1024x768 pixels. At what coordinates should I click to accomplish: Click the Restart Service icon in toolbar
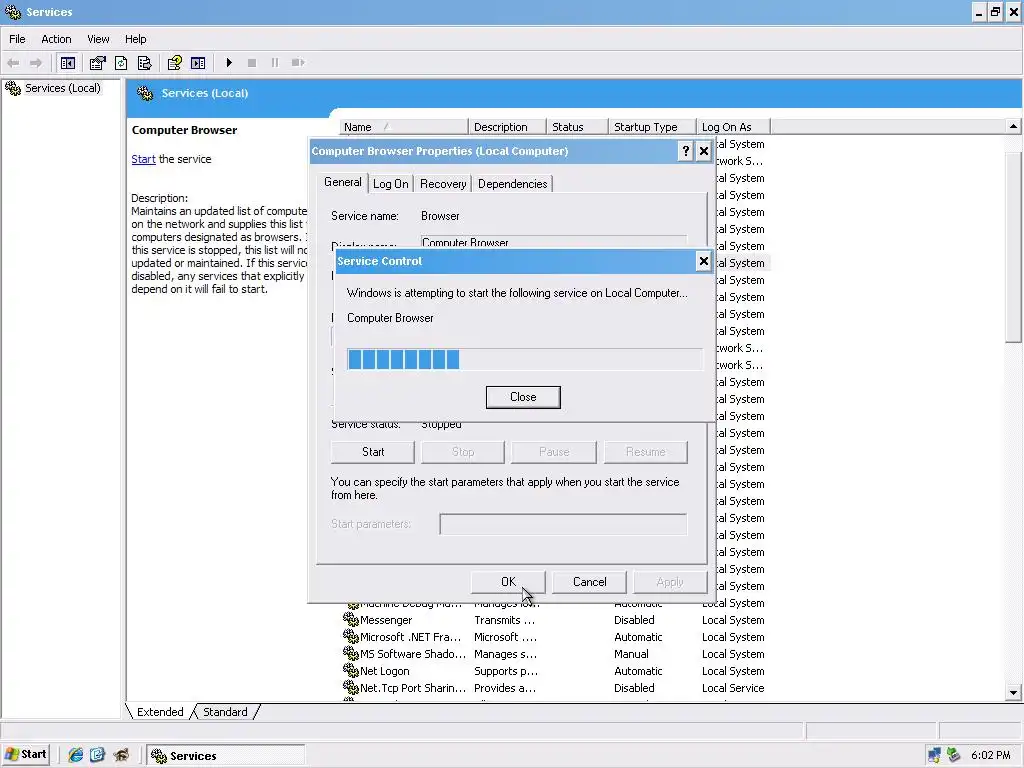click(x=298, y=63)
